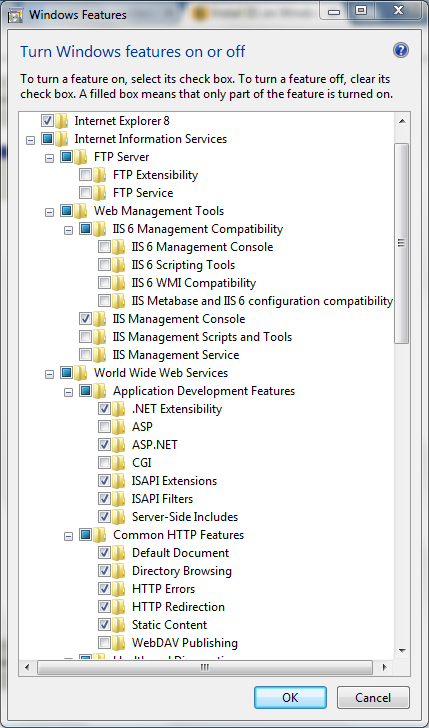Viewport: 429px width, 728px height.
Task: Click the ASP.NET folder icon
Action: 119,445
